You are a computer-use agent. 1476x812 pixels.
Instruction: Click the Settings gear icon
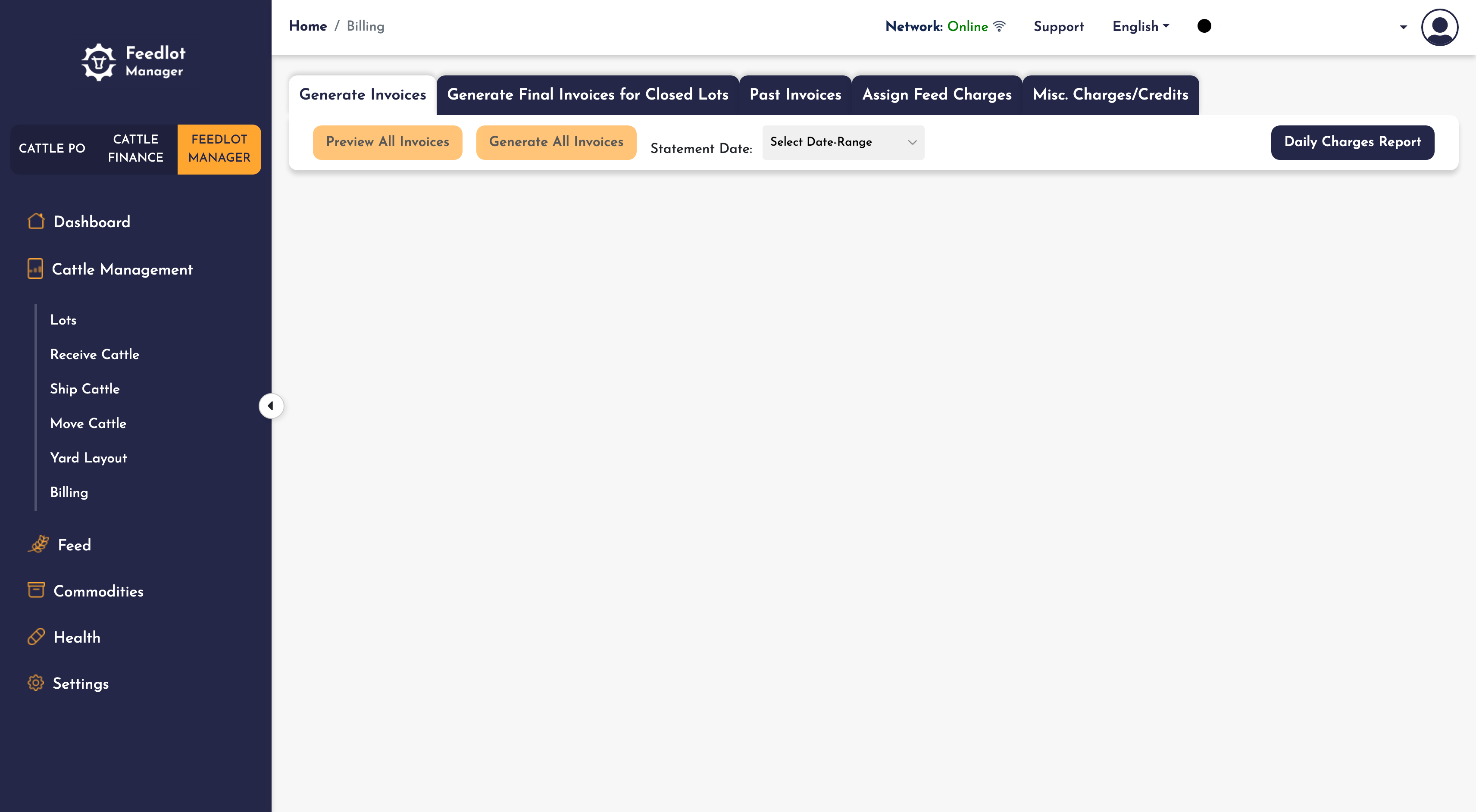(35, 683)
